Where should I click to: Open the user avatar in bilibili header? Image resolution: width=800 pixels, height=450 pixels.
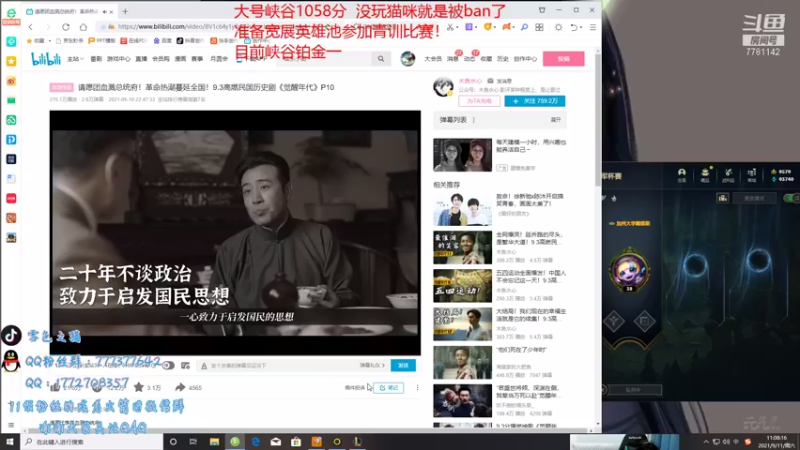[x=408, y=59]
